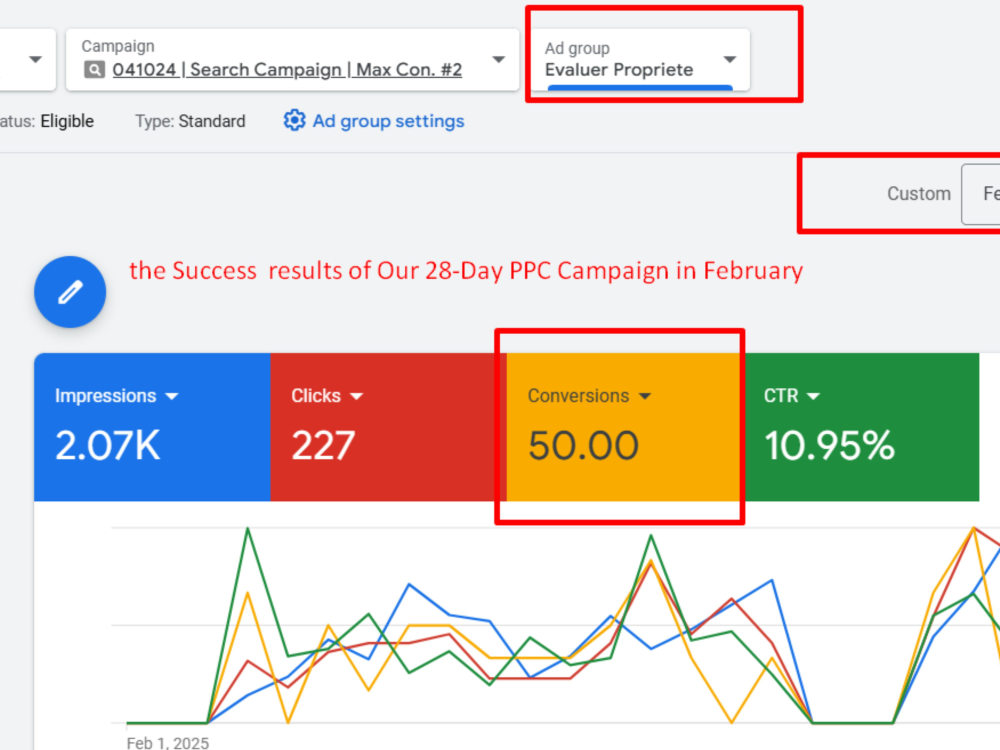Select the blue Impressions scorecard tile
Viewport: 1000px width, 750px height.
[152, 427]
